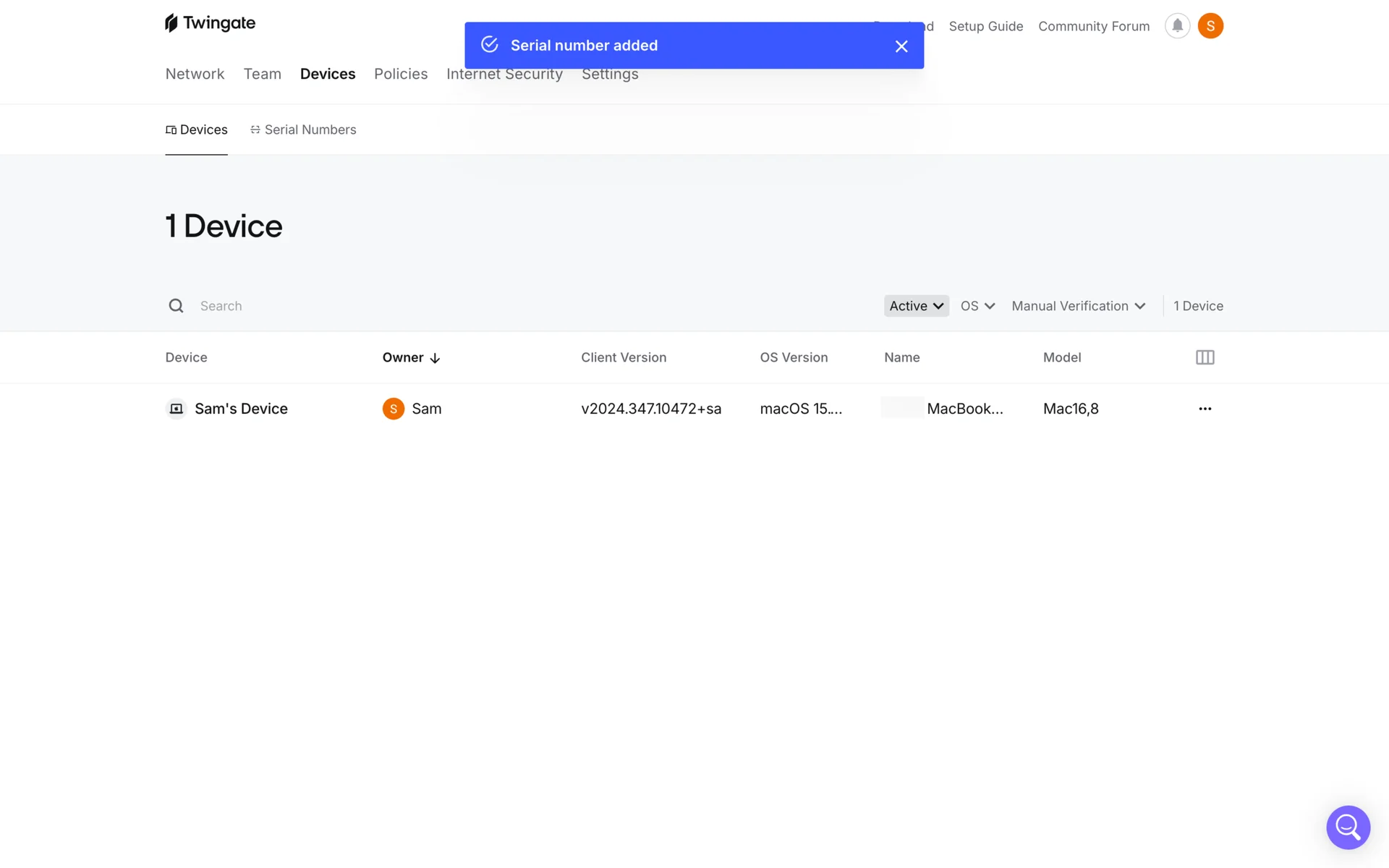
Task: Open Sam's owner profile in the table
Action: [x=425, y=409]
